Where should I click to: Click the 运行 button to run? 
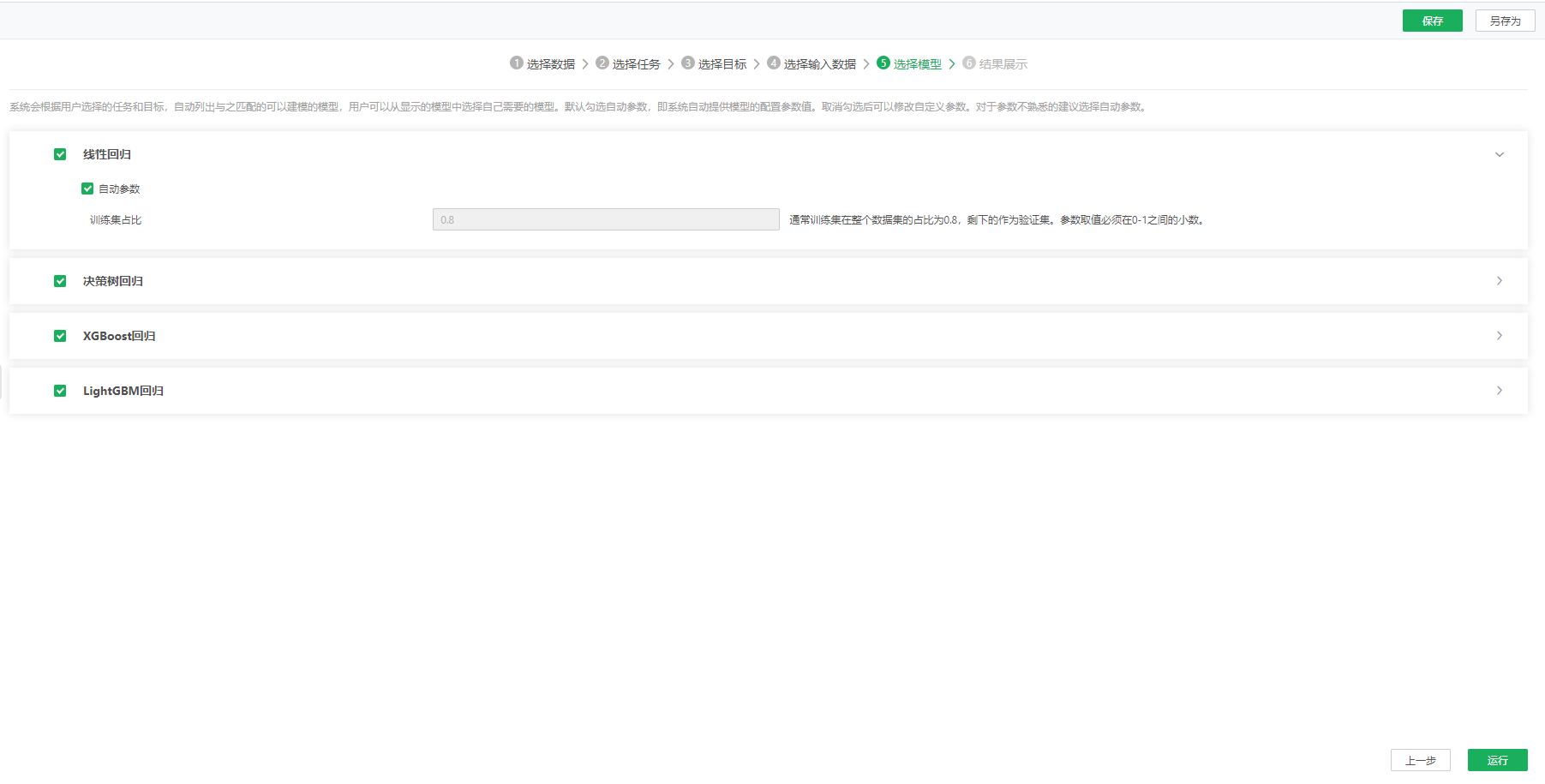point(1497,760)
